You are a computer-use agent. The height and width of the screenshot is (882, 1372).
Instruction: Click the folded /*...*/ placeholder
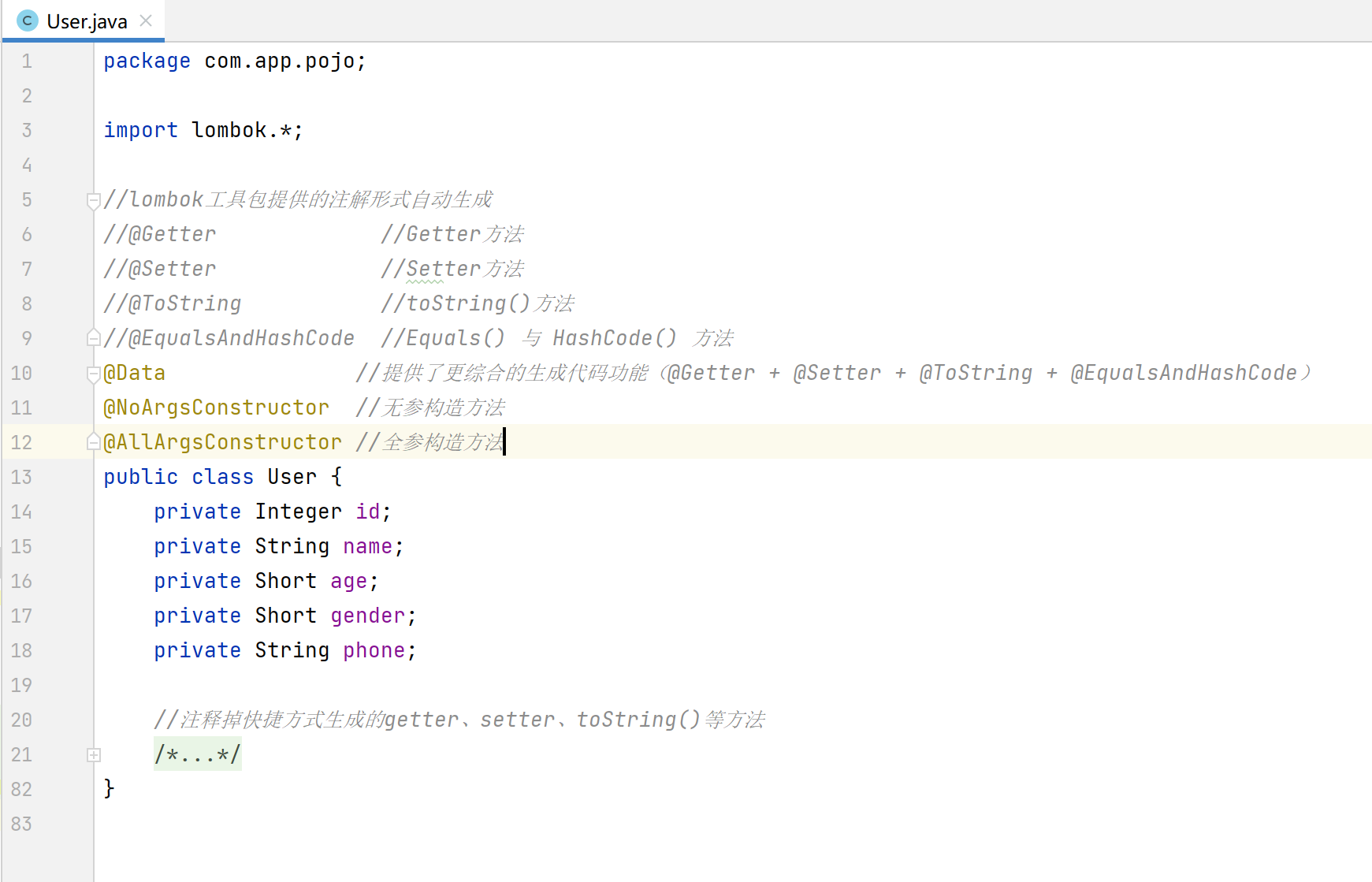(197, 754)
